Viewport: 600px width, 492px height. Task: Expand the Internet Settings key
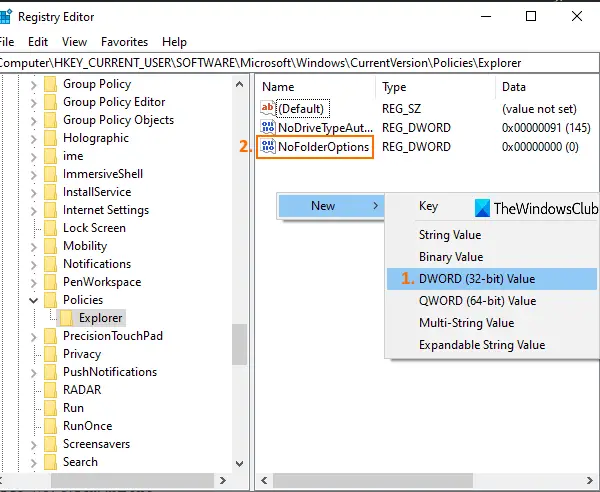click(x=34, y=210)
